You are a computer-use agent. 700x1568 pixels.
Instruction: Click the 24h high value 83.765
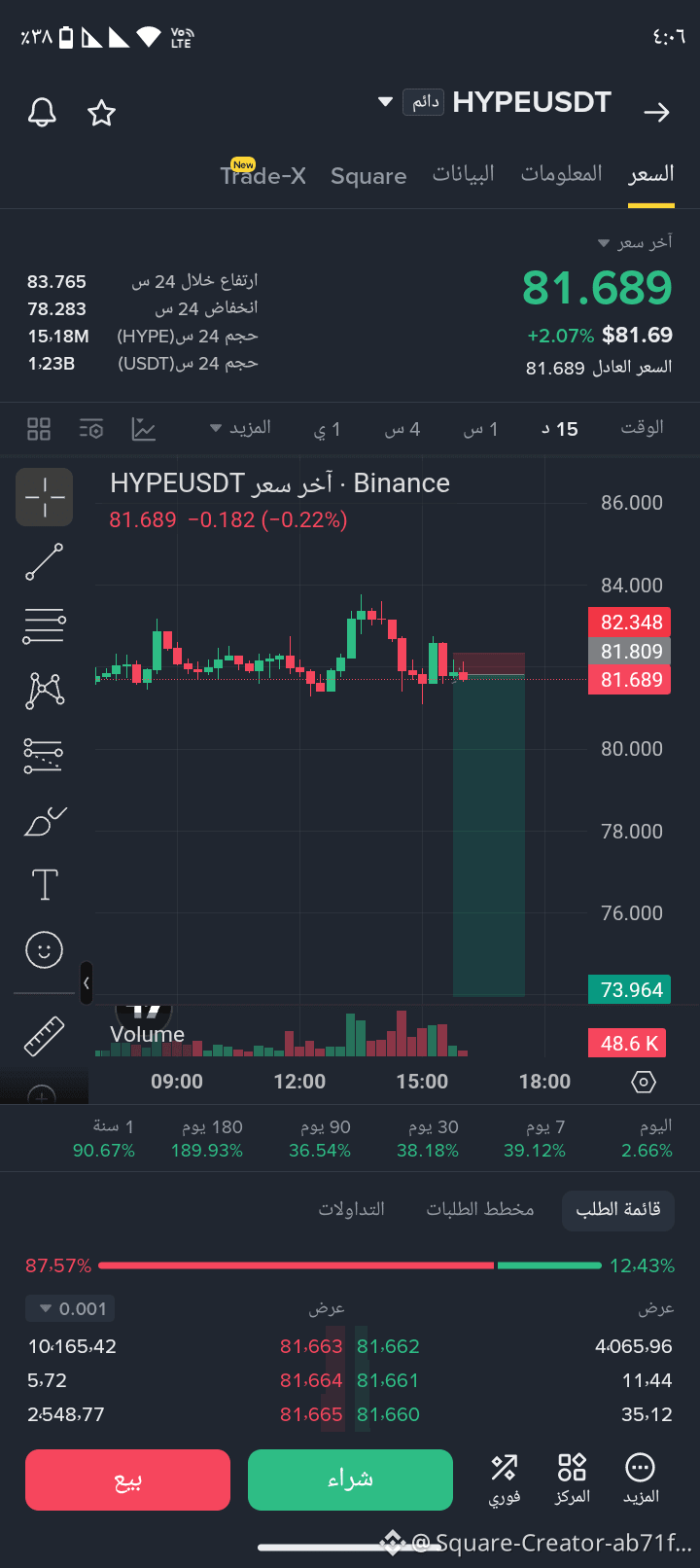tap(56, 282)
